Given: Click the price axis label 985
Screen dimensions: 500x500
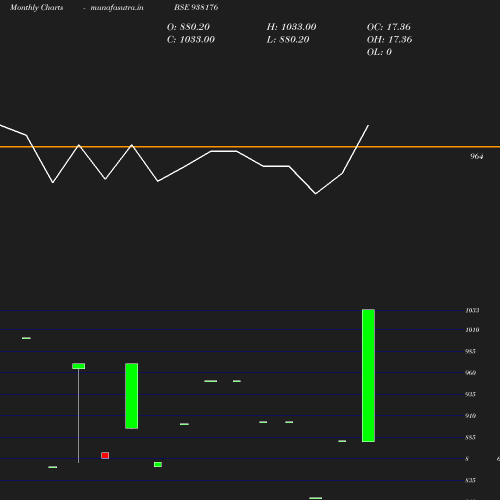Looking at the screenshot, I should 470,351.
